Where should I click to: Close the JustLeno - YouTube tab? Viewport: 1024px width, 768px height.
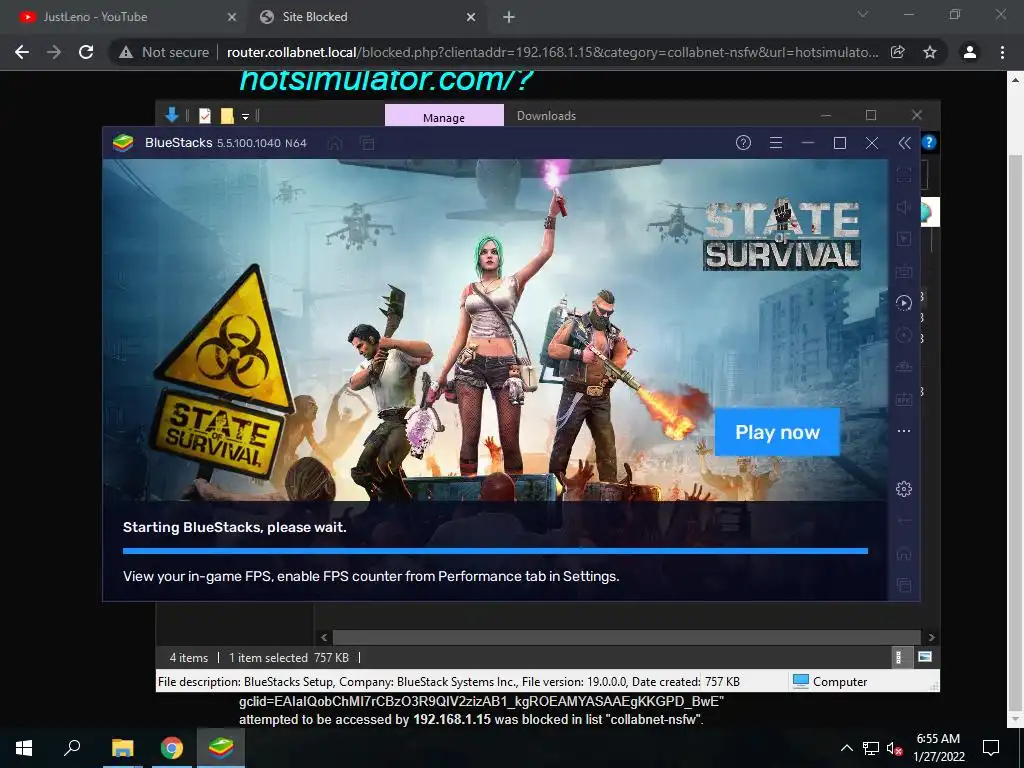click(232, 18)
